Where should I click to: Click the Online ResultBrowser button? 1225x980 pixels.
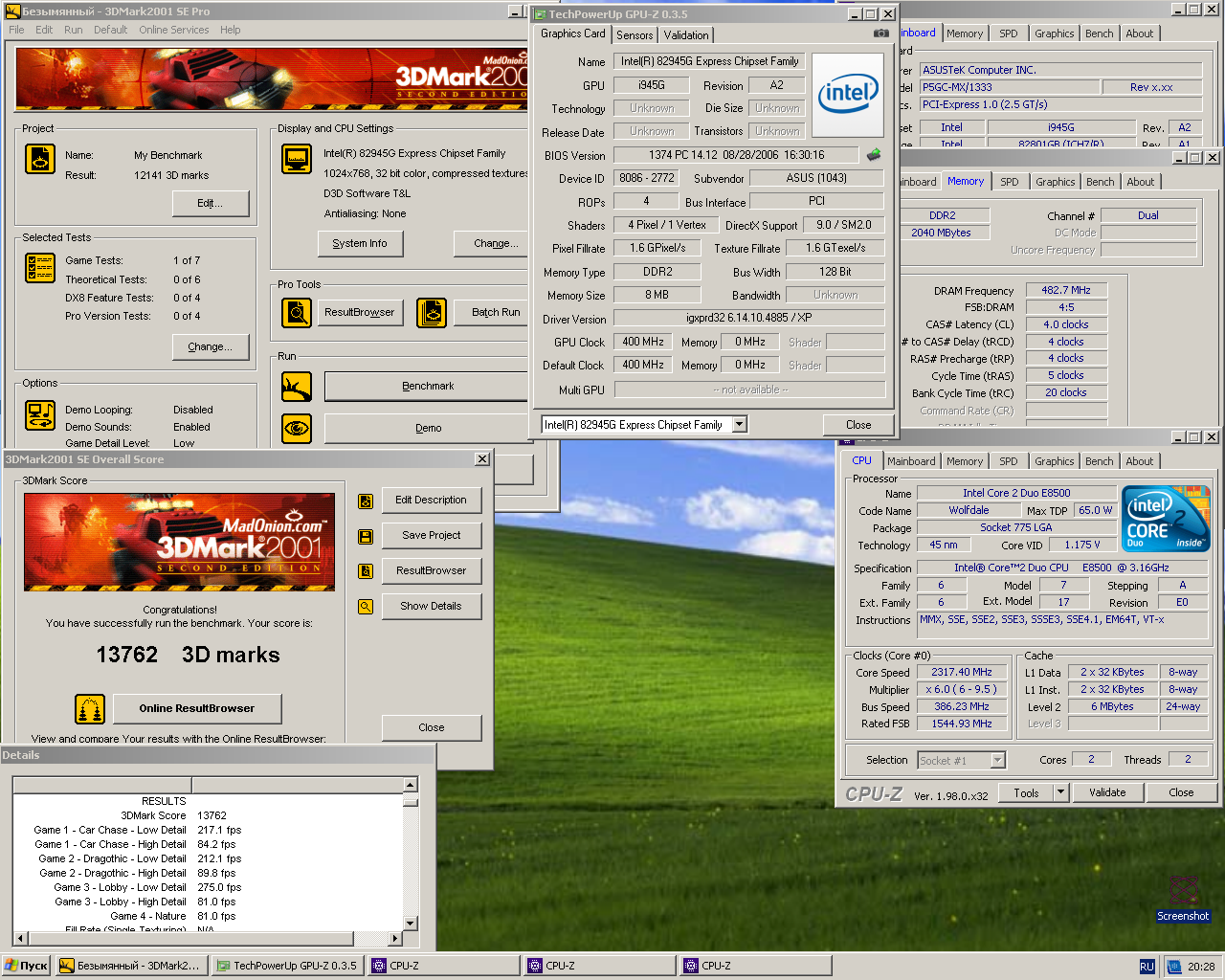197,709
